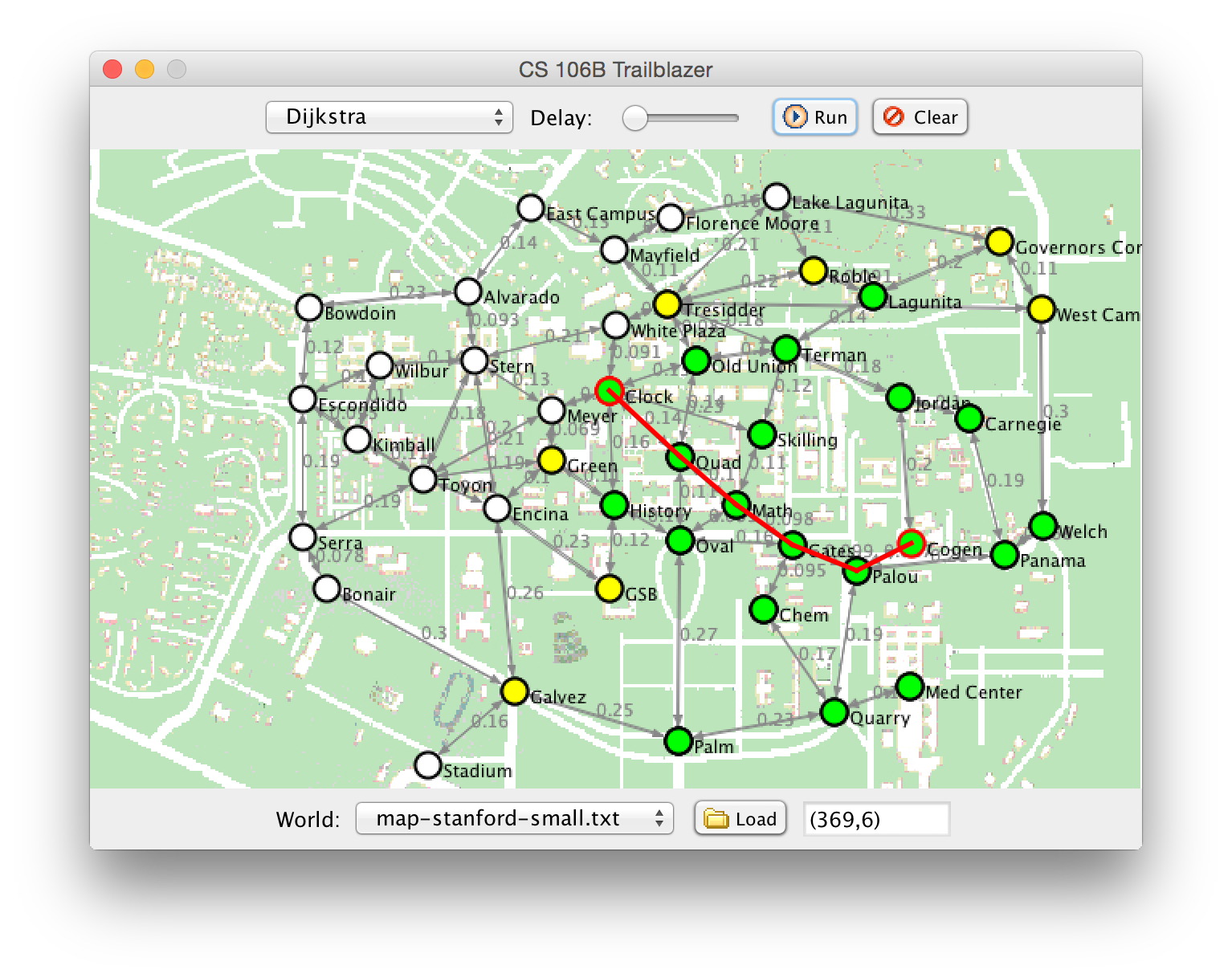Screen dimensions: 1232x978
Task: Adjust the Delay slider handle
Action: tap(635, 118)
